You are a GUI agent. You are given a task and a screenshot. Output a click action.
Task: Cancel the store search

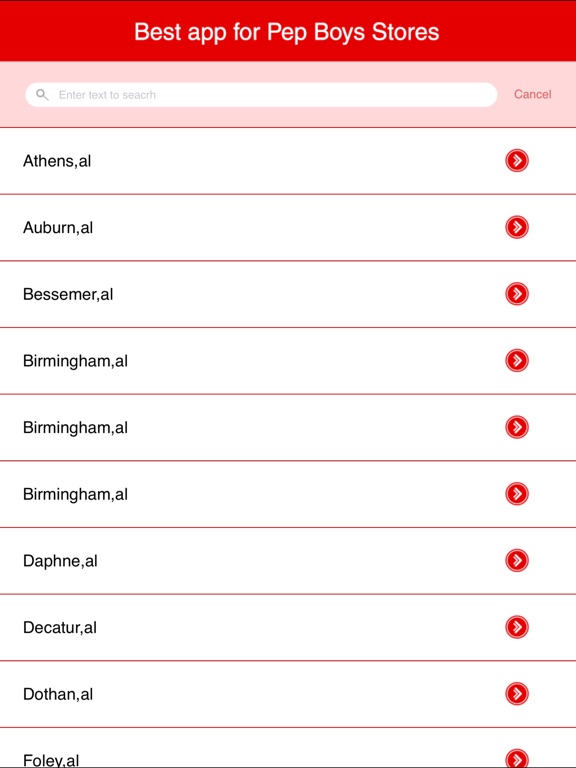[532, 94]
